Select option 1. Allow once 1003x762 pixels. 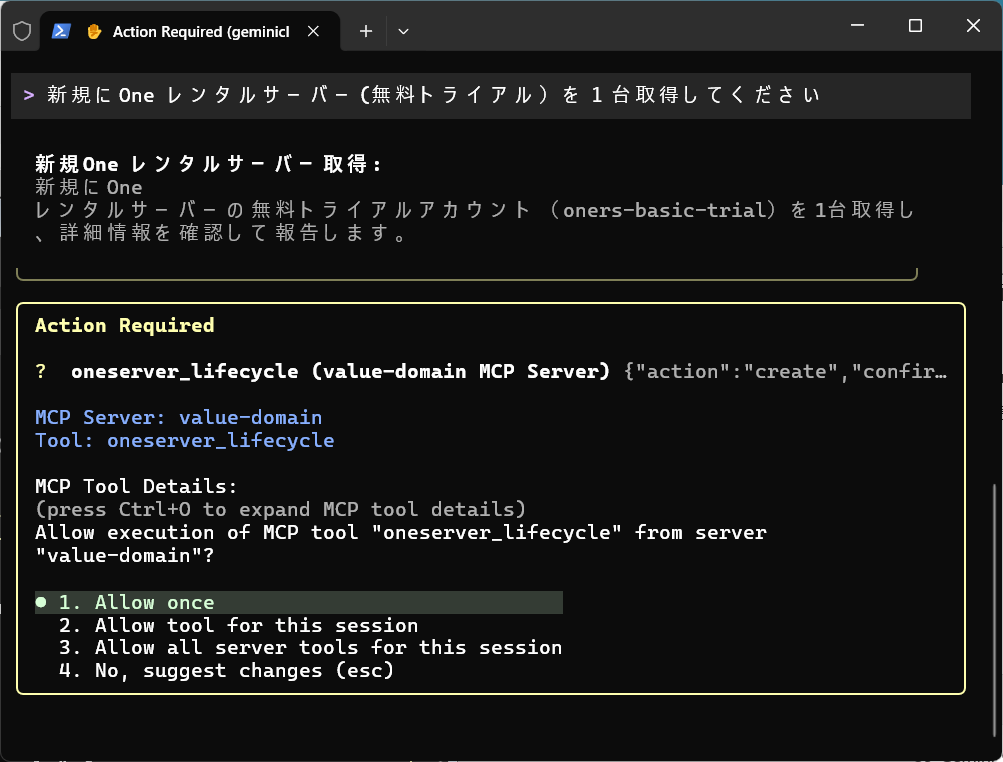point(299,602)
